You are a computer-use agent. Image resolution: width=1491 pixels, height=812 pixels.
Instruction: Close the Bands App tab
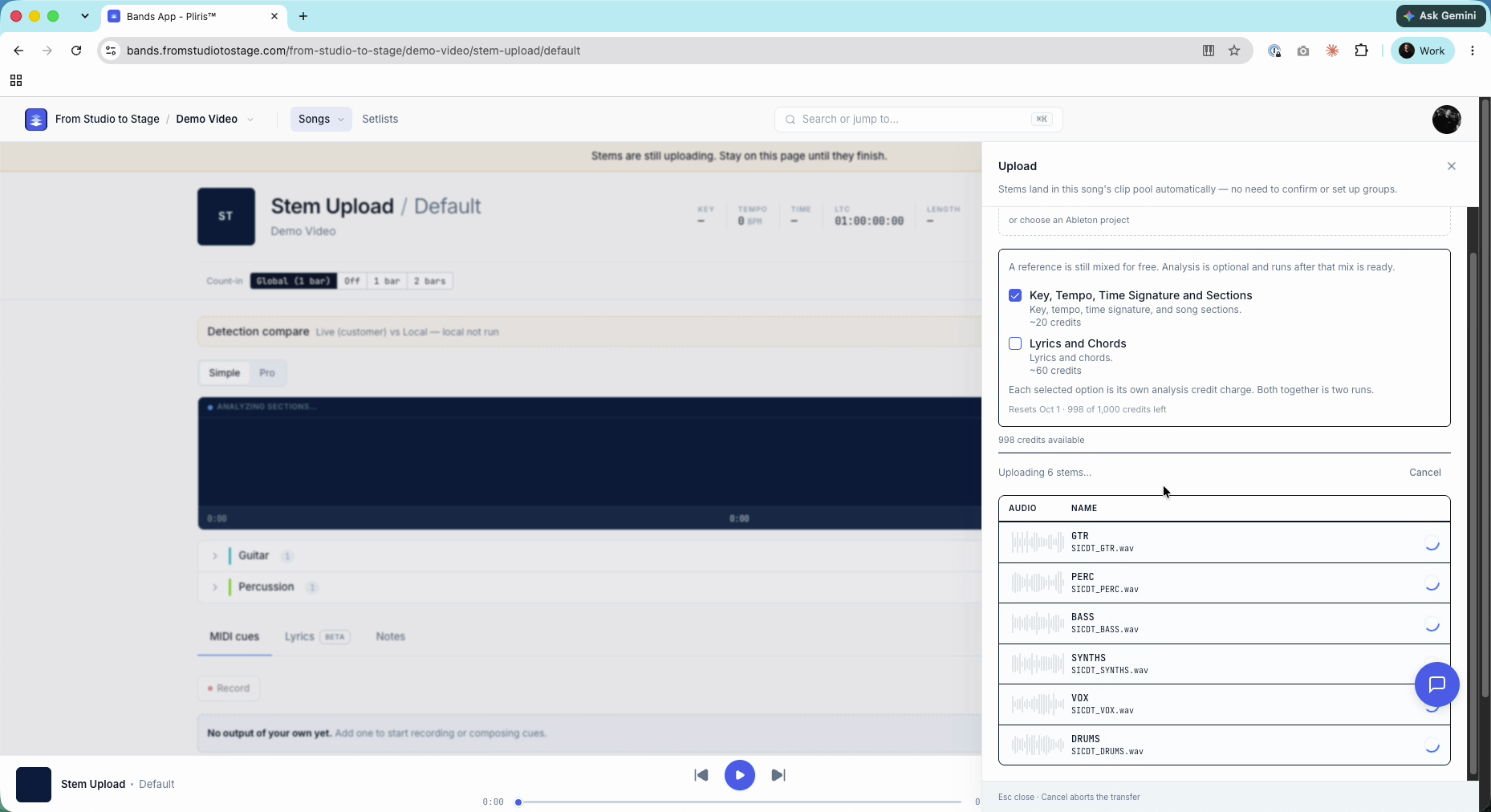click(x=274, y=16)
